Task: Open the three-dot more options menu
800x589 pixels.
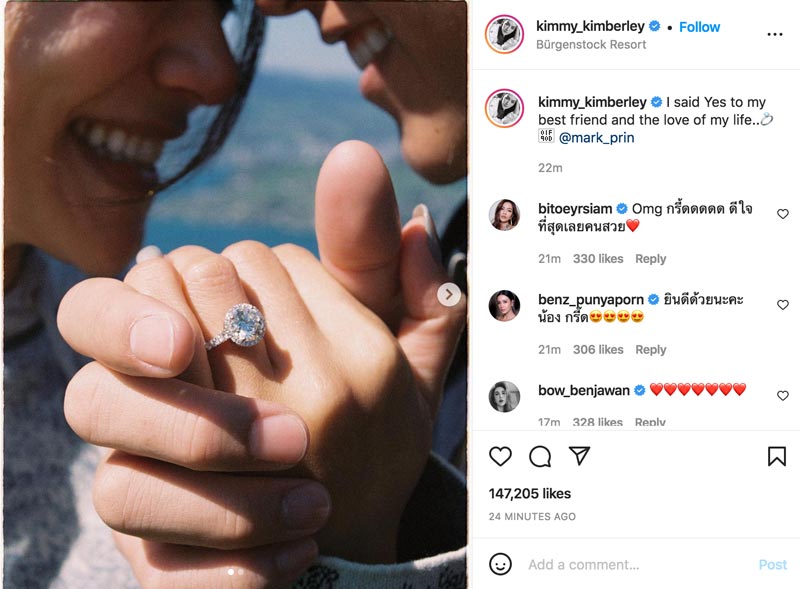Action: coord(774,34)
